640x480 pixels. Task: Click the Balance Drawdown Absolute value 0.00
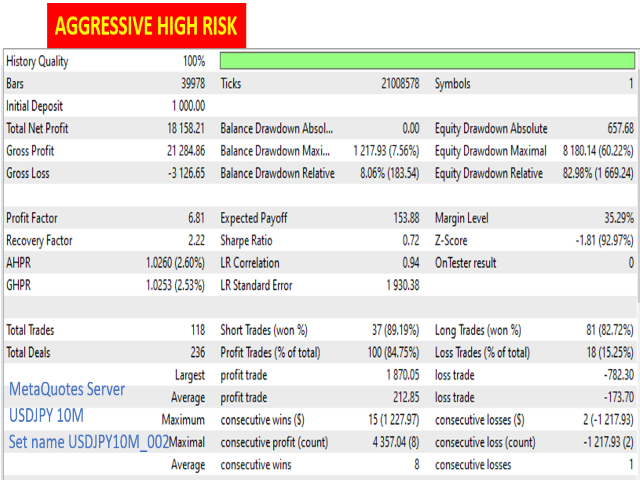(x=411, y=129)
